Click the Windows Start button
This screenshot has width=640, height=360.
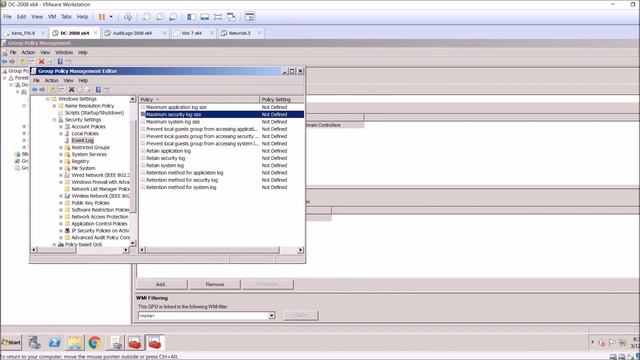11,342
